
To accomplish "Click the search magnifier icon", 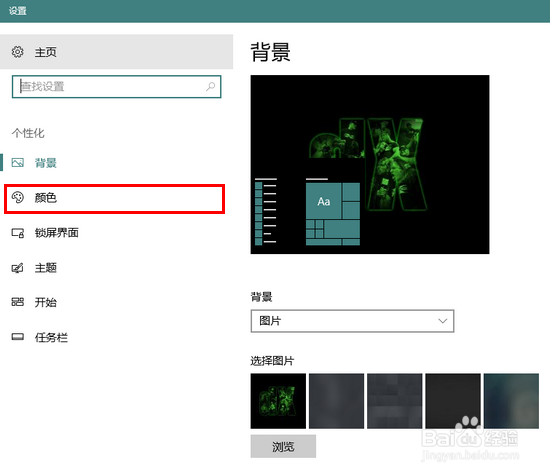I will pos(210,86).
